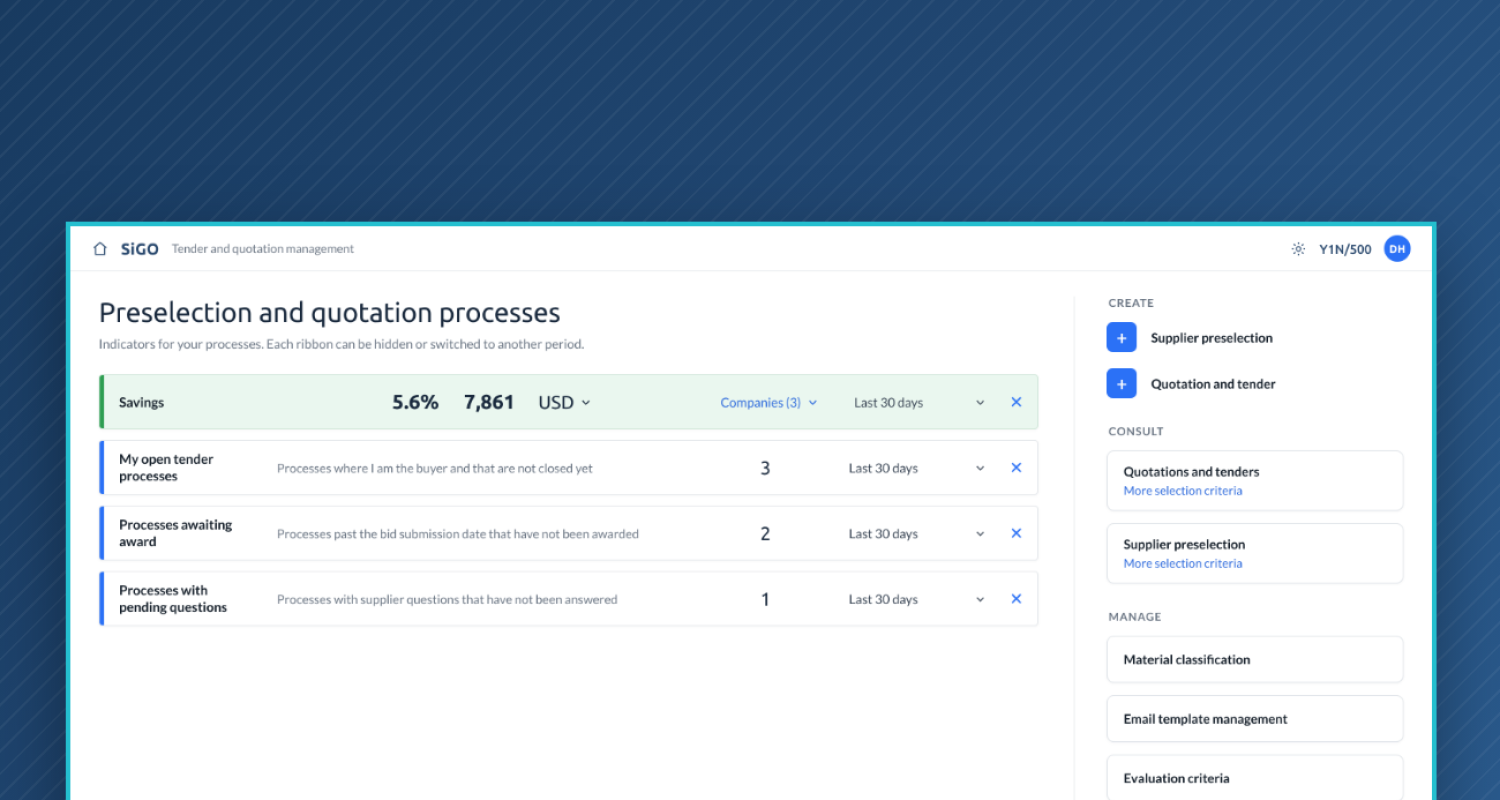Click More selection criteria under Supplier preselection
The height and width of the screenshot is (800, 1500).
tap(1183, 564)
